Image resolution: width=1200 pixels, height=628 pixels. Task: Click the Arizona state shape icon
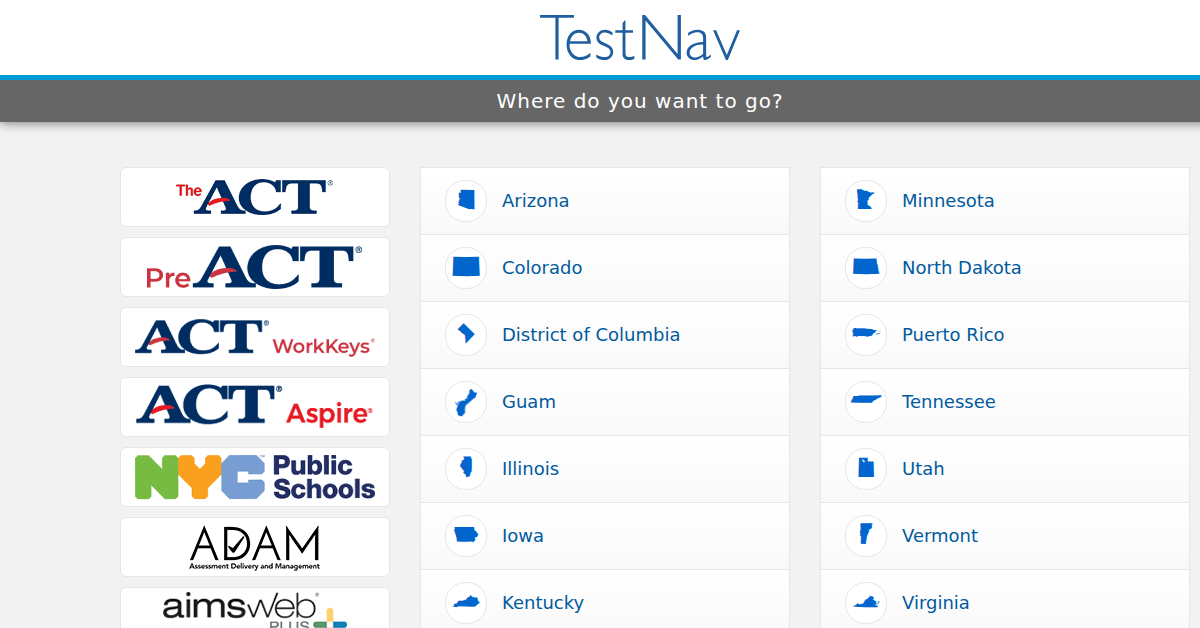(x=466, y=201)
